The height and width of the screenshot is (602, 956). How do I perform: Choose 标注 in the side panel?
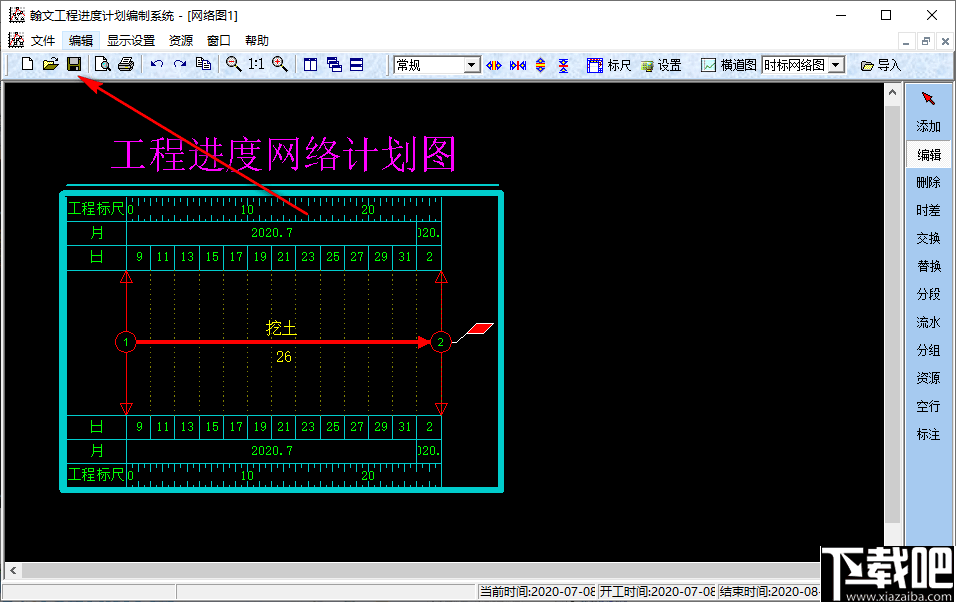click(929, 434)
